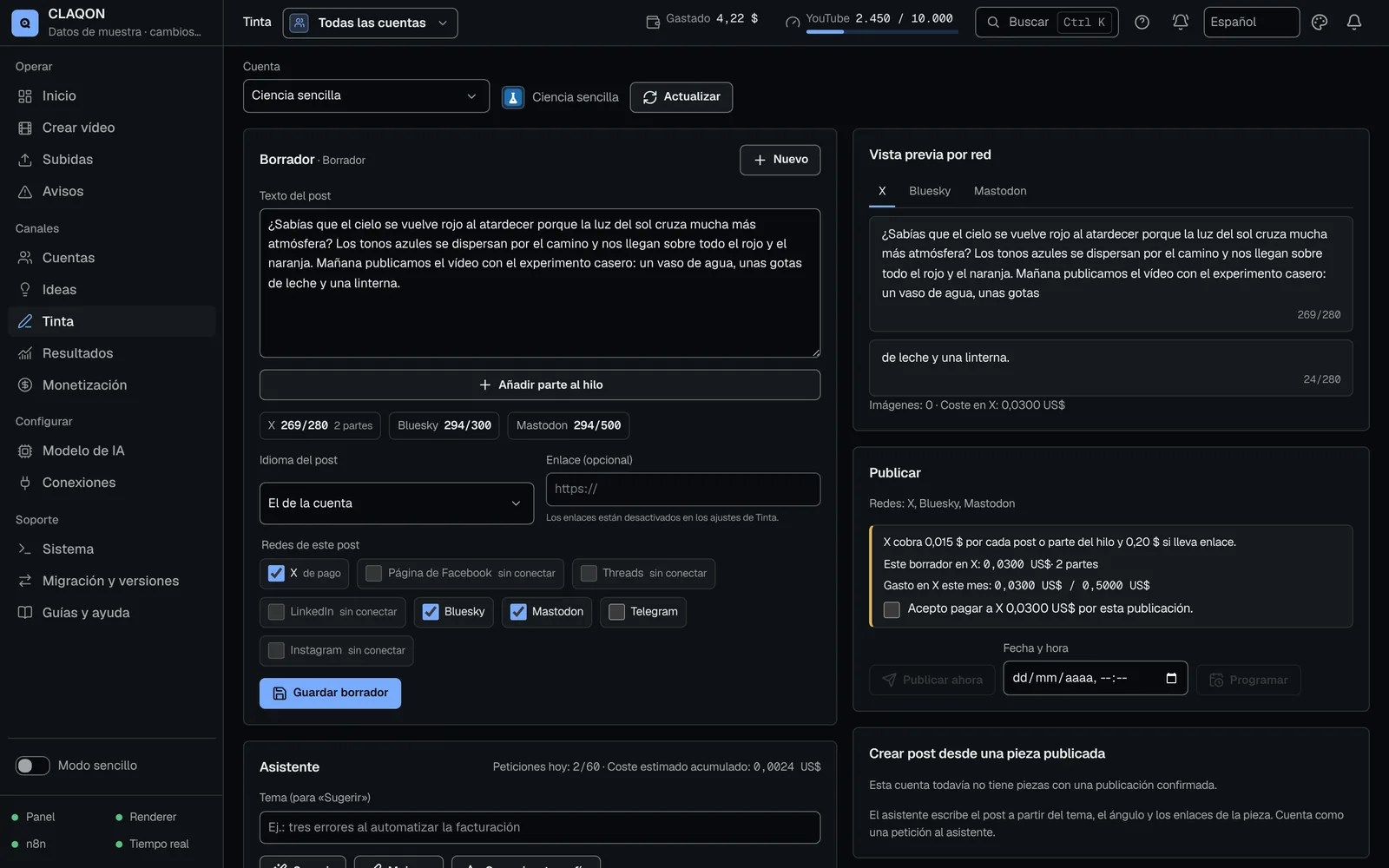
Task: Click the Resultados chart icon
Action: tap(25, 353)
